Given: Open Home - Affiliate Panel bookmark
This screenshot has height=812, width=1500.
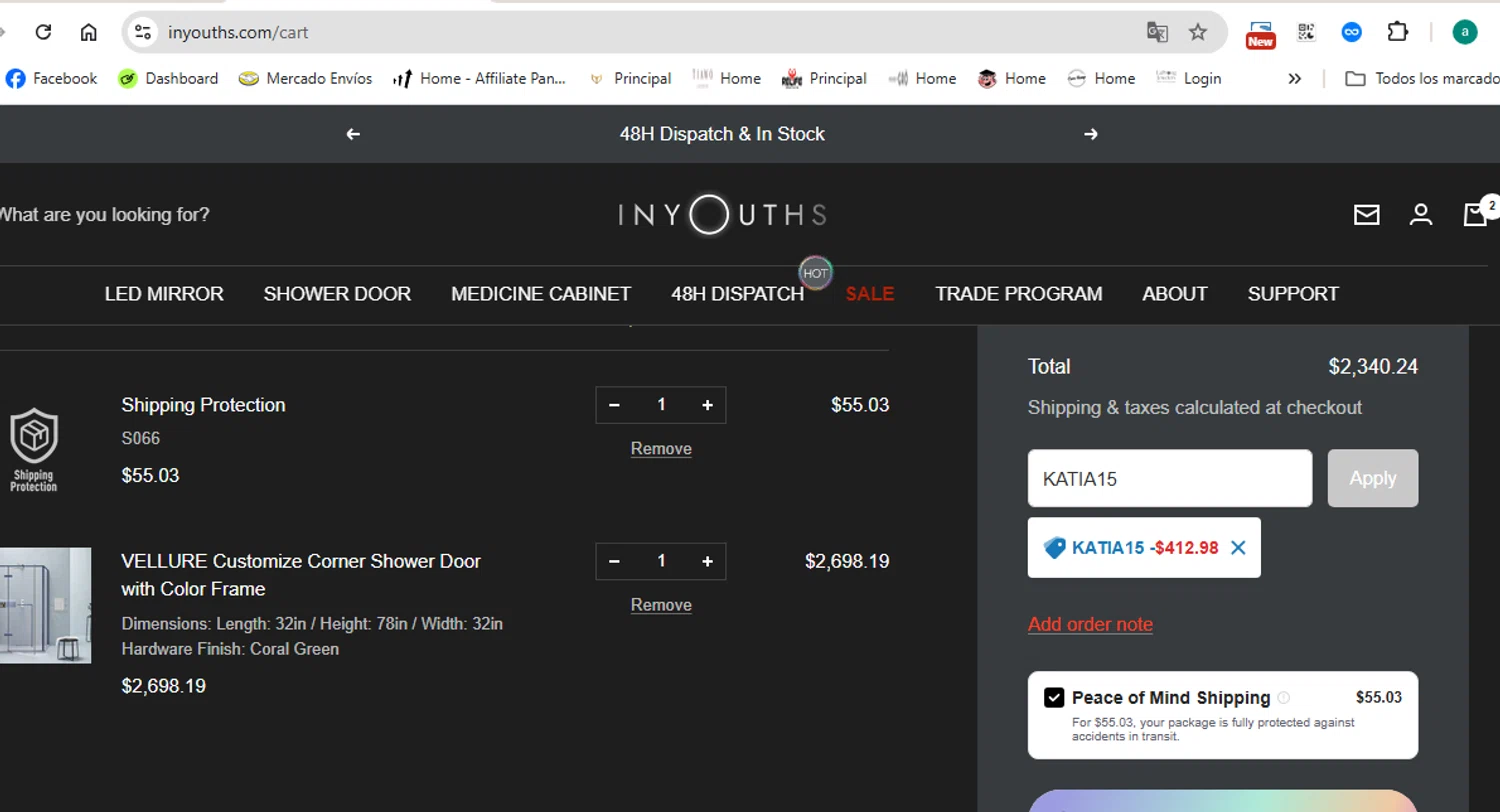Looking at the screenshot, I should click(x=479, y=78).
